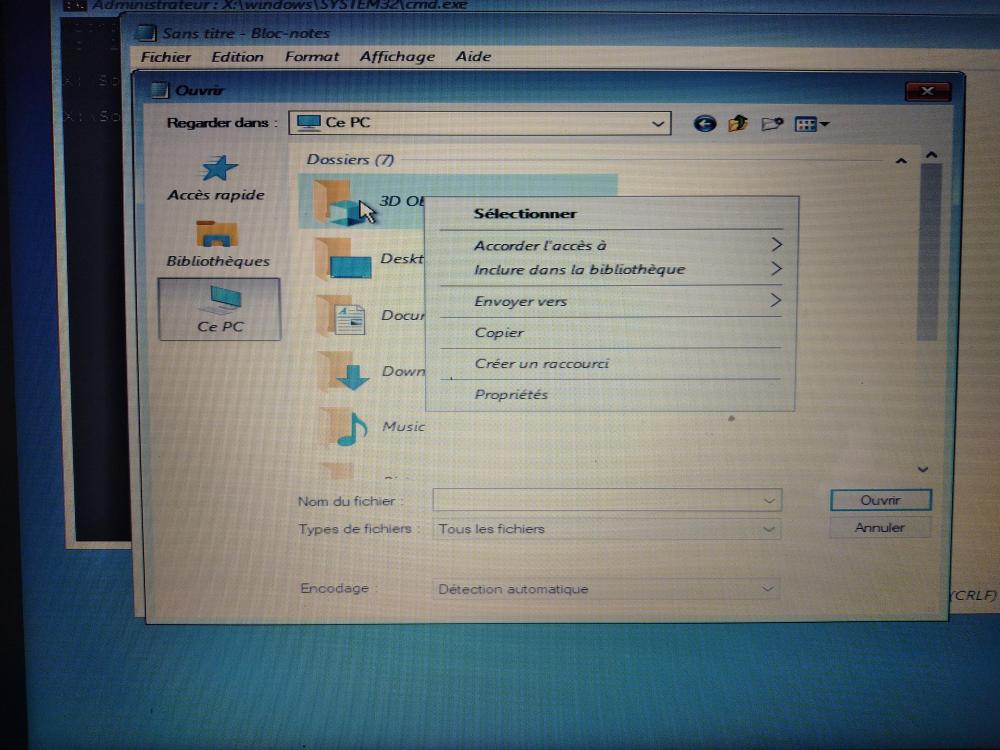The image size is (1000, 750).
Task: Create a new folder icon
Action: click(772, 123)
